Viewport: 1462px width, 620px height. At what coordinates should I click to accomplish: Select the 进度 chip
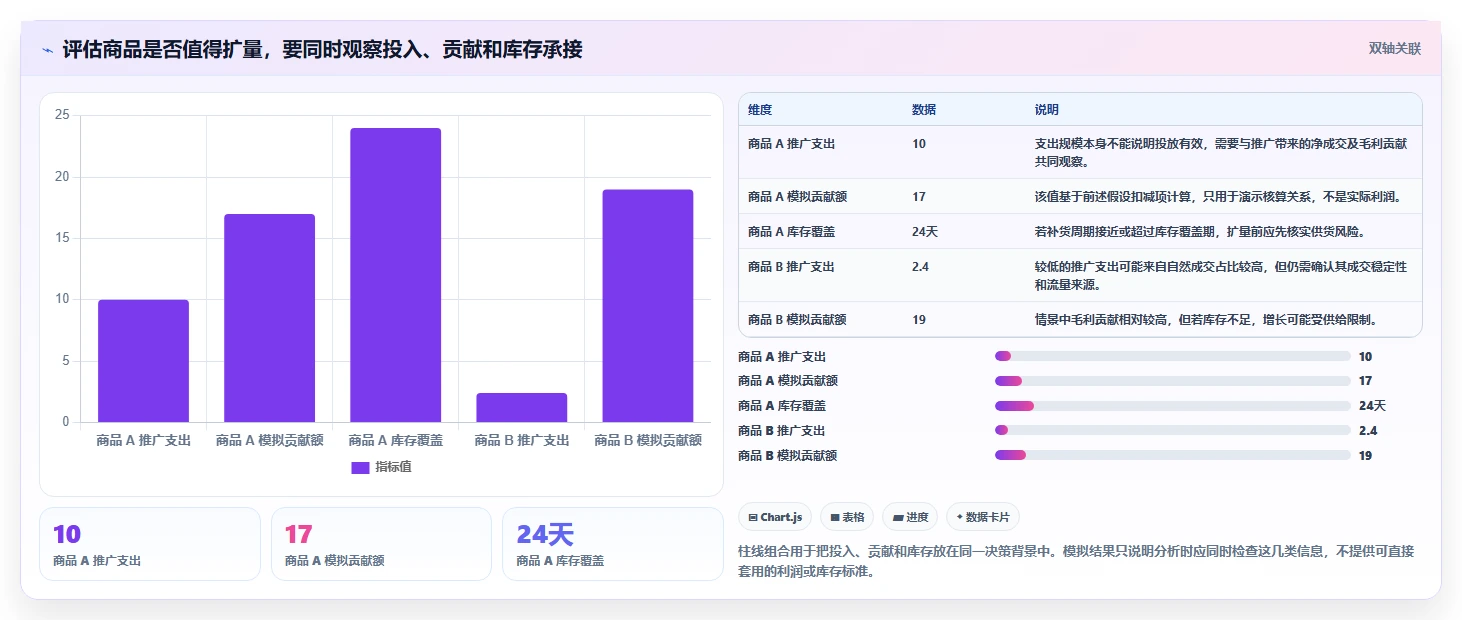(910, 517)
